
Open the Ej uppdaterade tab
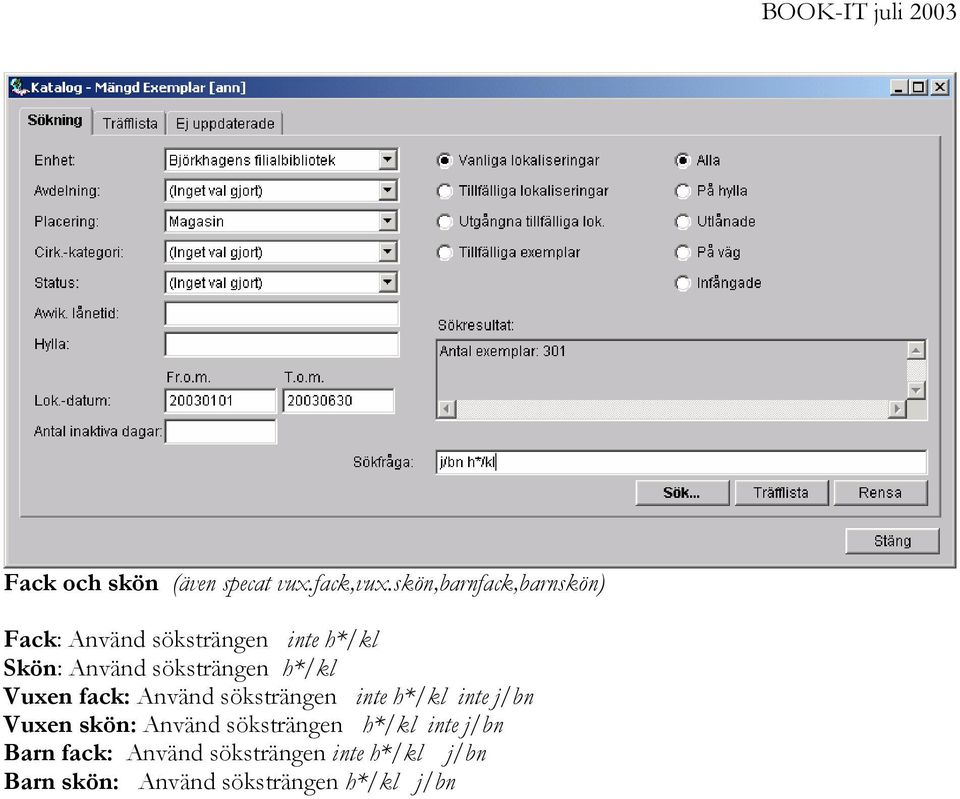tap(225, 124)
